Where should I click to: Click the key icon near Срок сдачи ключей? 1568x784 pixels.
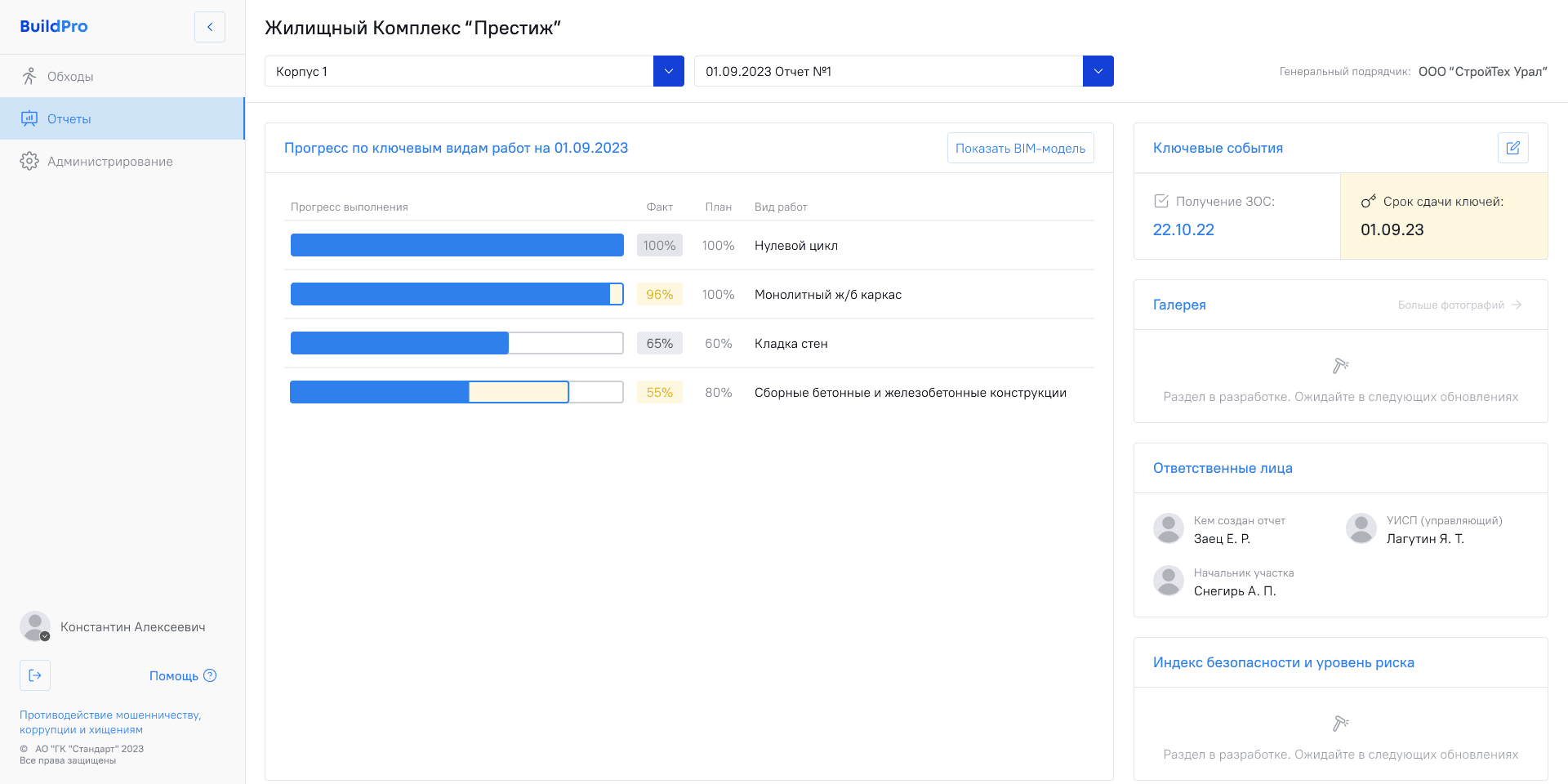[x=1368, y=202]
